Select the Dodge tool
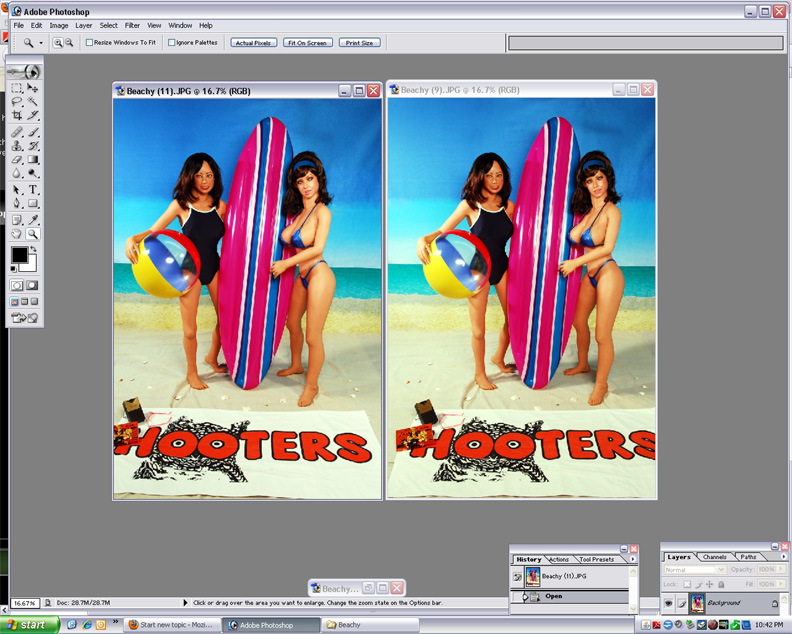This screenshot has width=792, height=634. [x=33, y=173]
